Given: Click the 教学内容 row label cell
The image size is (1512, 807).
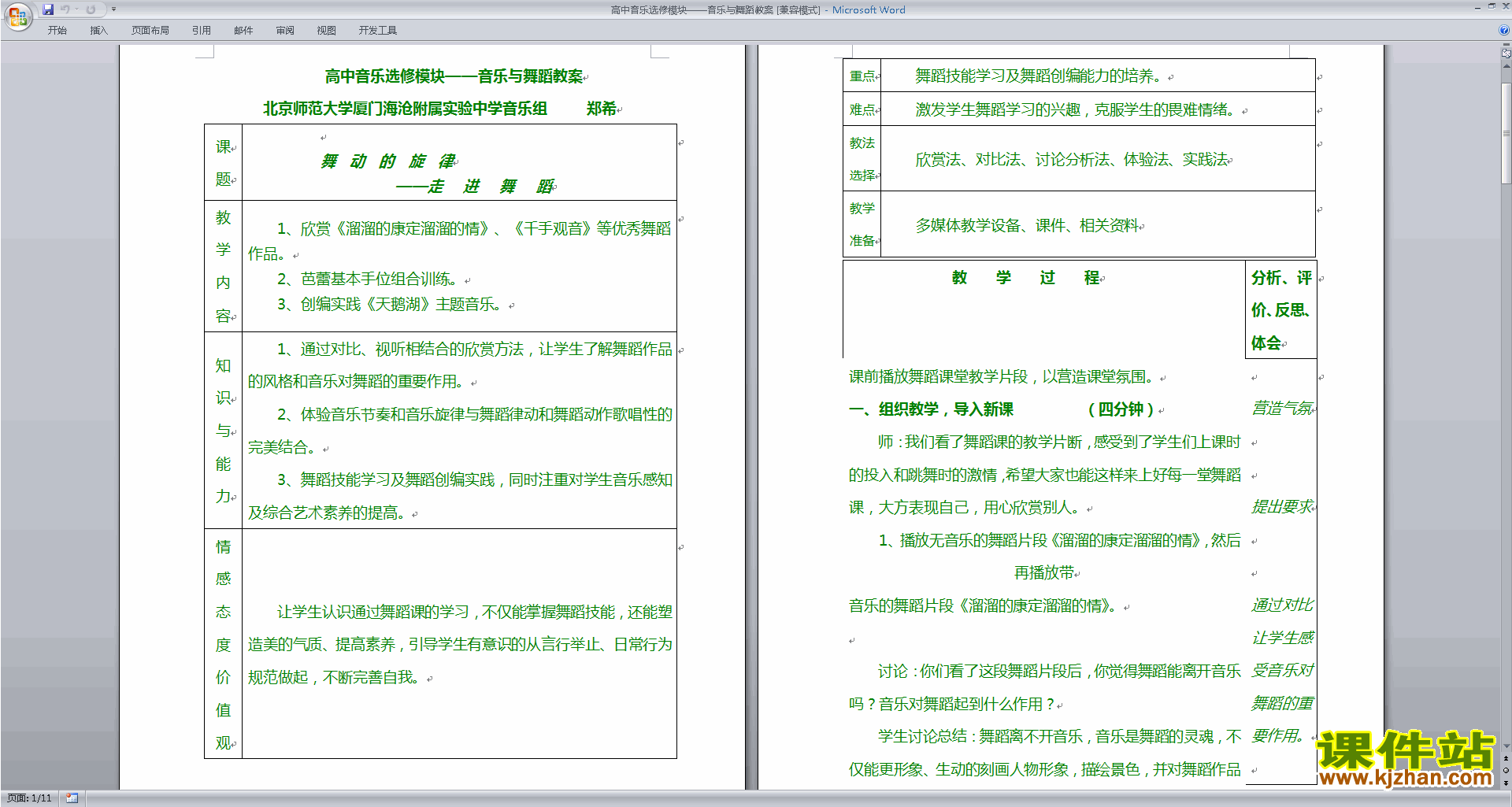Looking at the screenshot, I should (x=224, y=266).
